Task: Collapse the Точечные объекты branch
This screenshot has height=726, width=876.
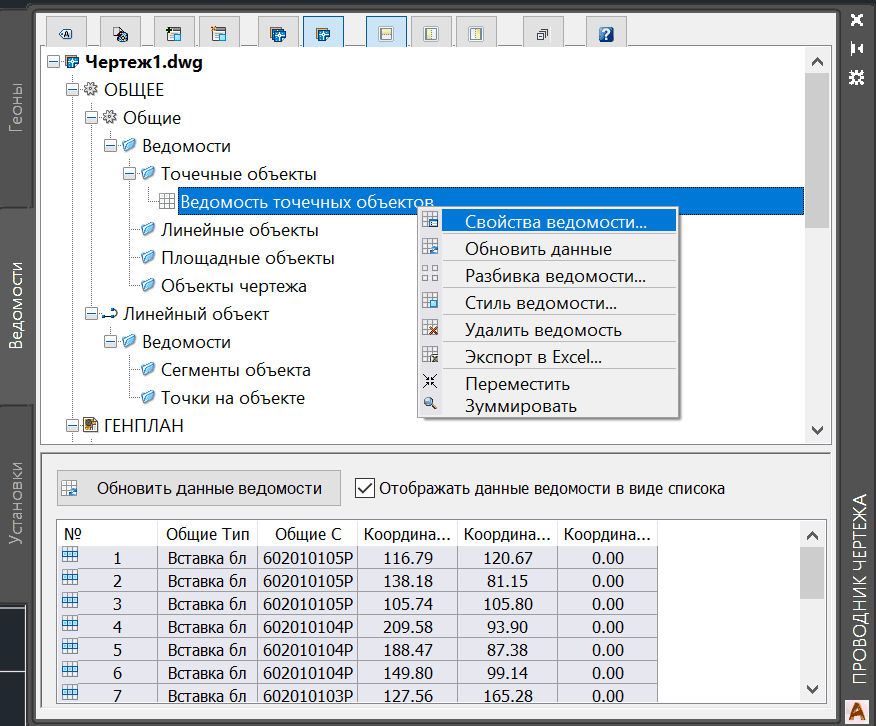Action: click(129, 174)
